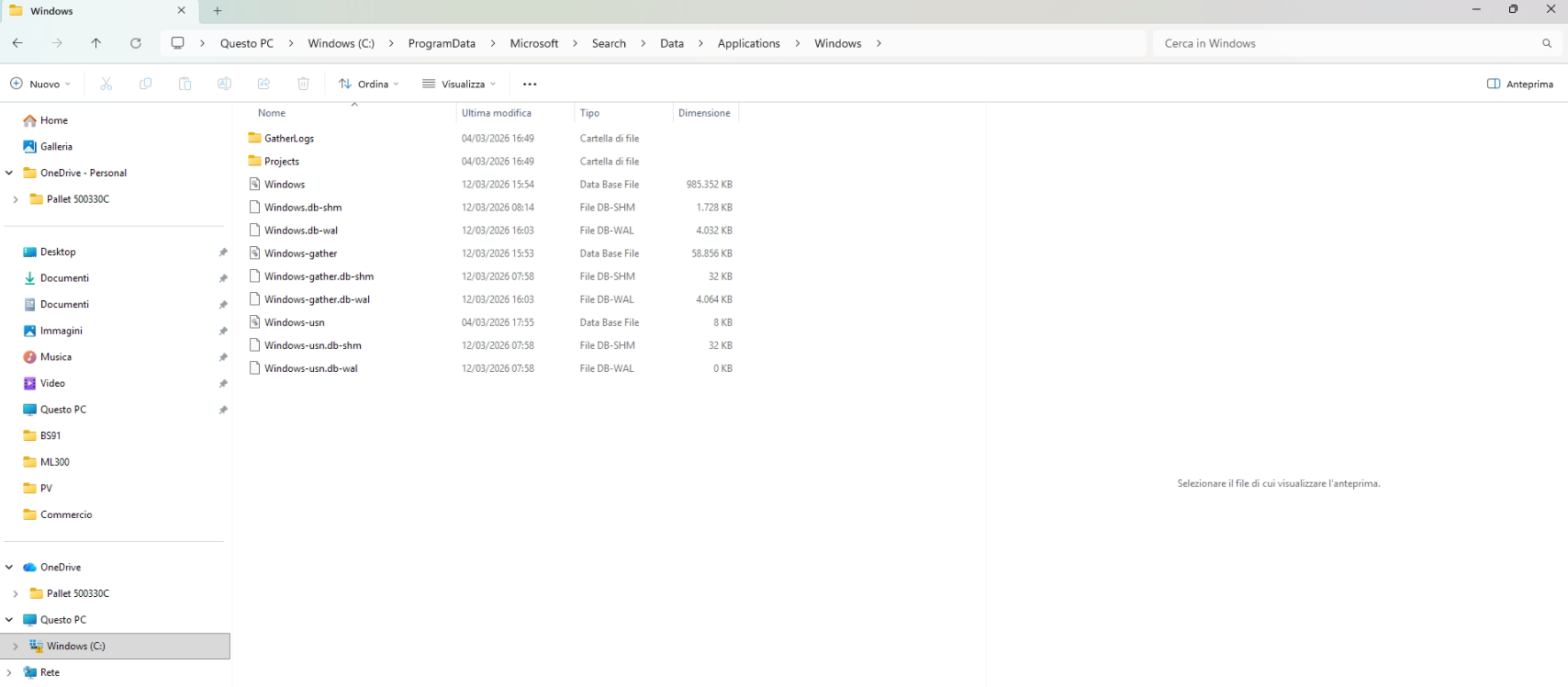Sort by the Nome column header
Screen dimensions: 1568x687
coord(272,113)
